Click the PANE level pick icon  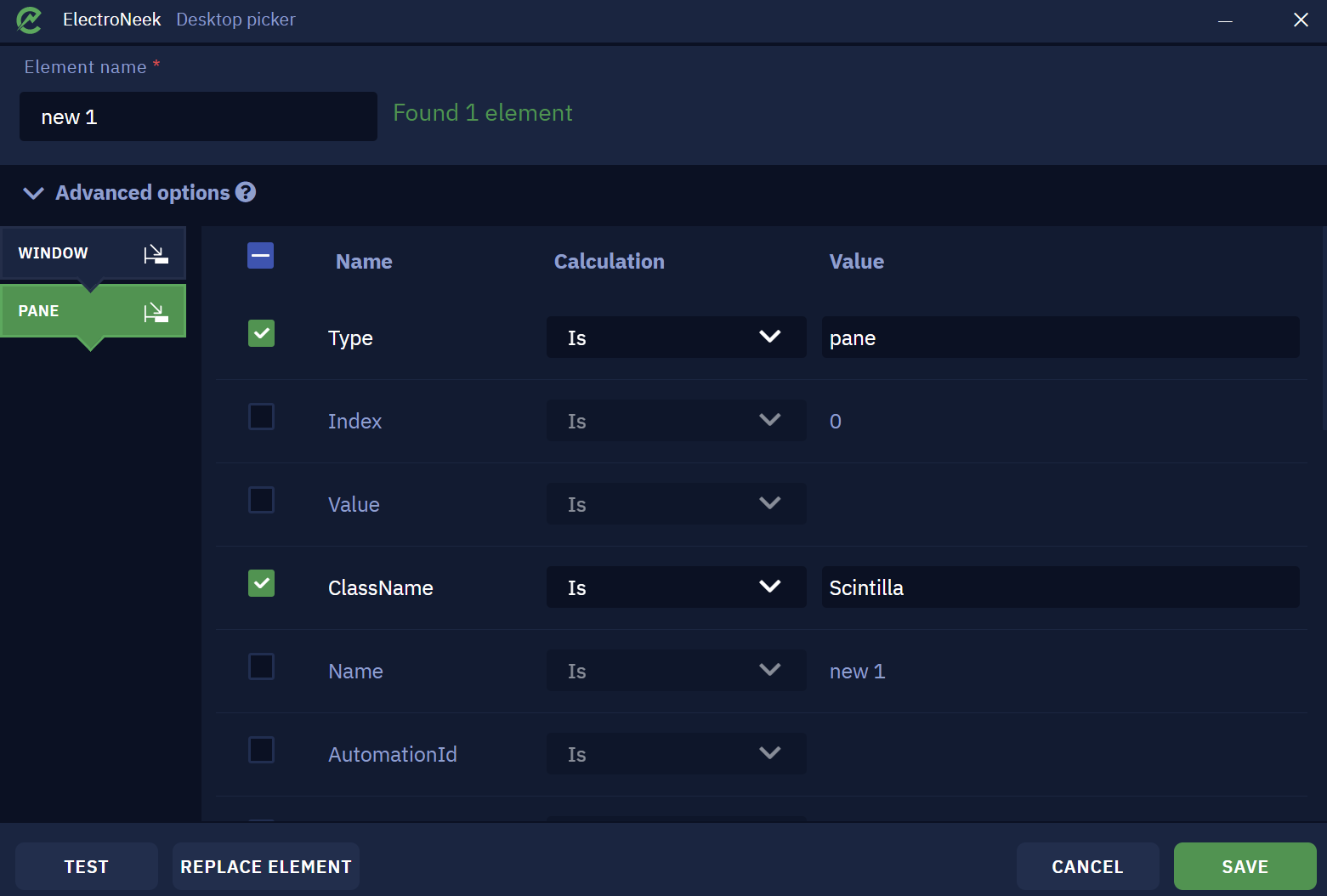click(x=156, y=311)
